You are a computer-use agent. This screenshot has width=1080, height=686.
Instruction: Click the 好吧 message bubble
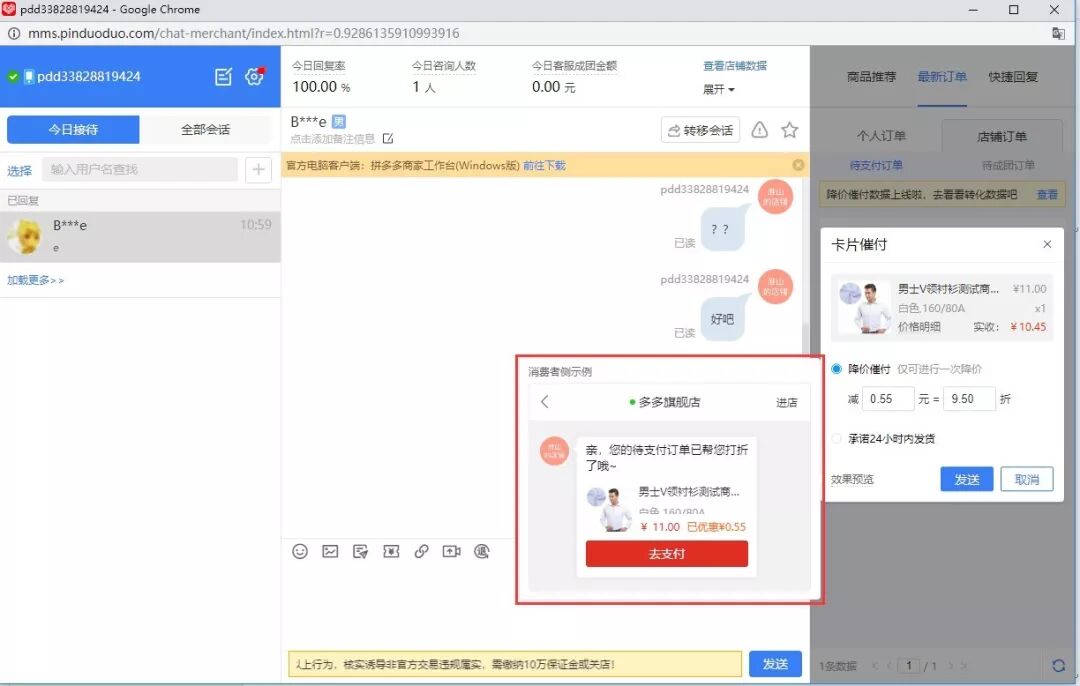723,318
